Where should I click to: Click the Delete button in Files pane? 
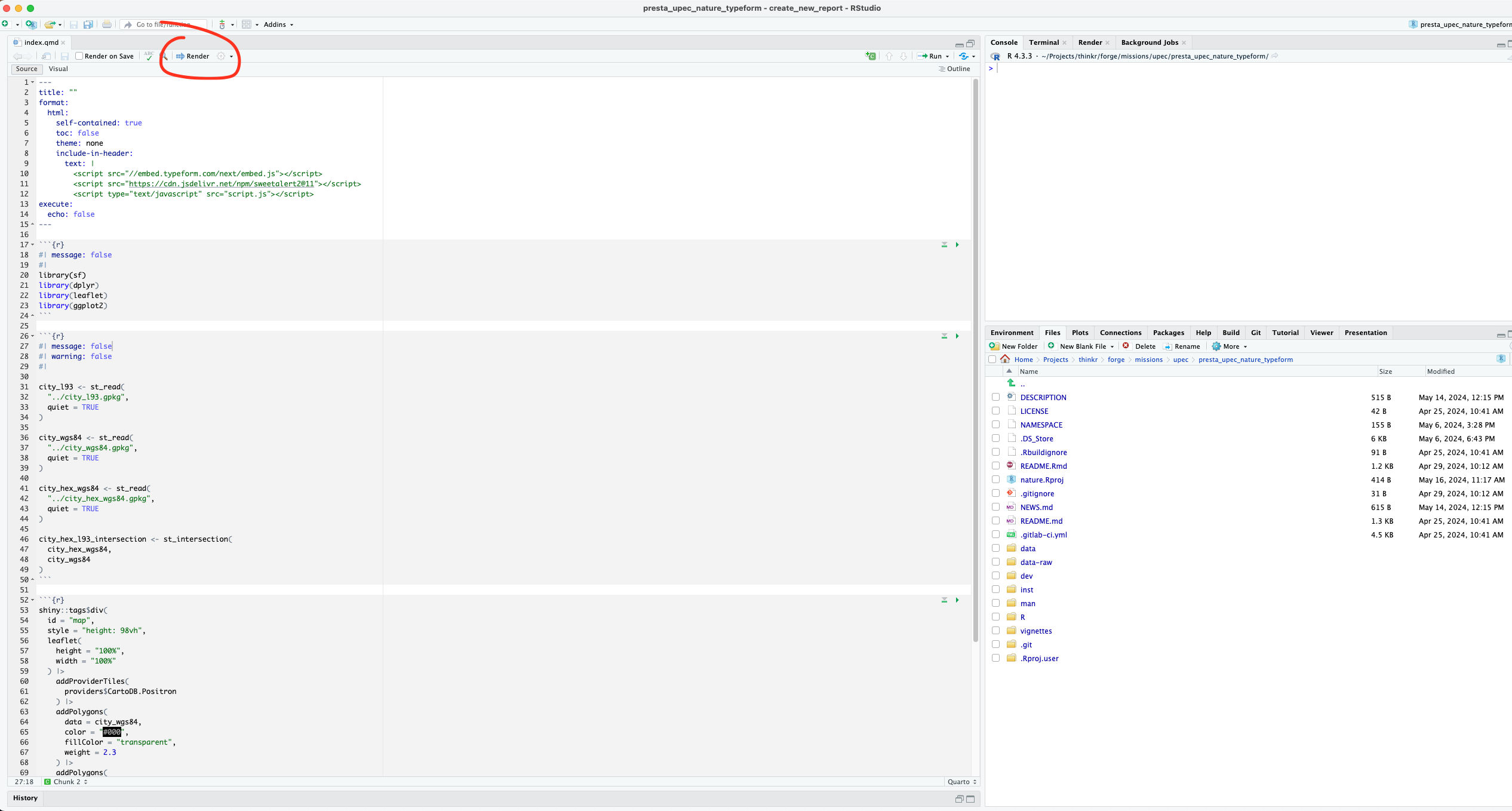click(1139, 346)
